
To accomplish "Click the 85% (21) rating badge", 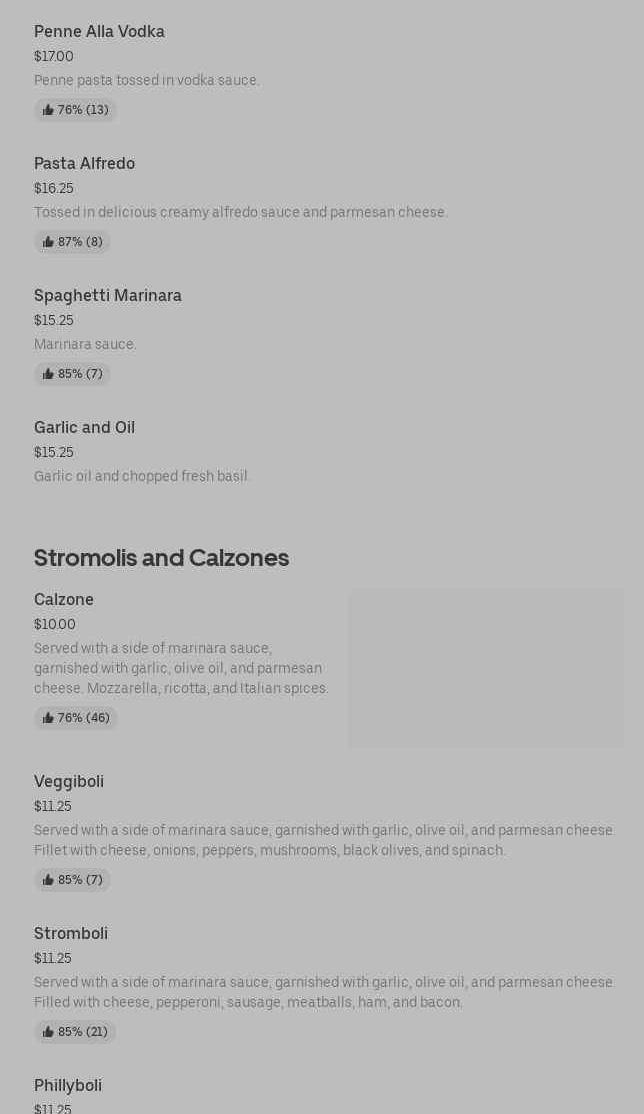I will pos(75,1032).
